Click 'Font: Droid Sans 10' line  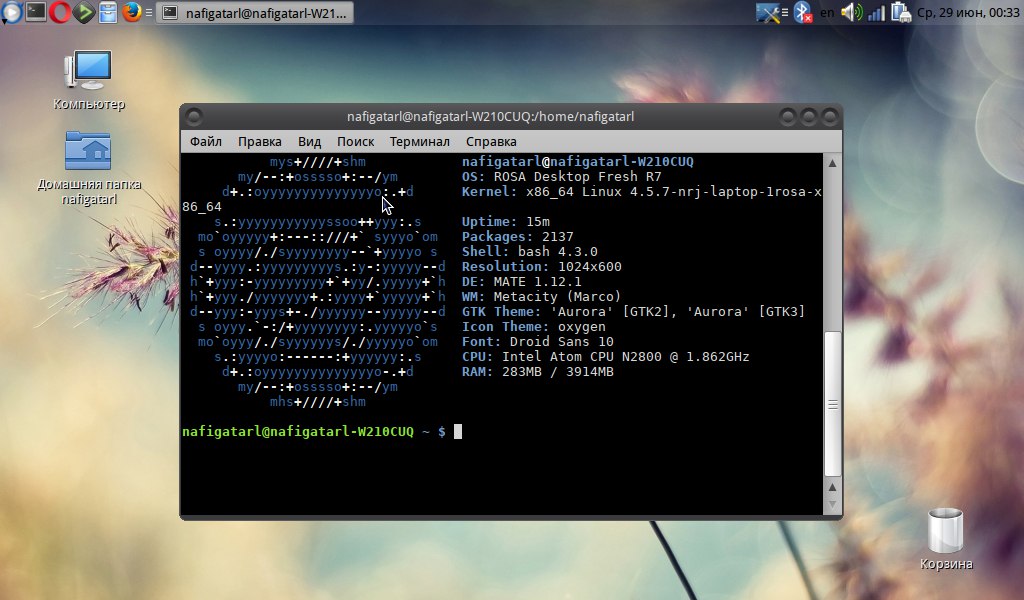coord(537,341)
